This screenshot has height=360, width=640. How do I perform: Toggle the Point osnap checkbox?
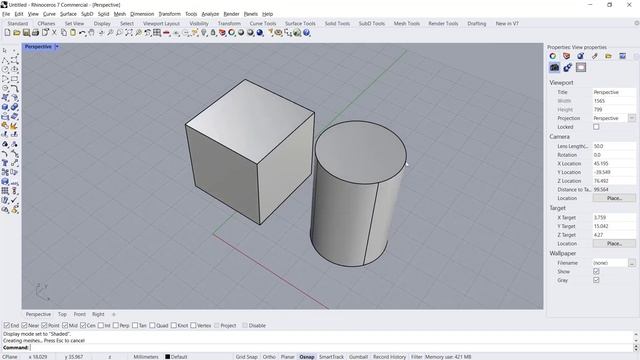tap(44, 325)
